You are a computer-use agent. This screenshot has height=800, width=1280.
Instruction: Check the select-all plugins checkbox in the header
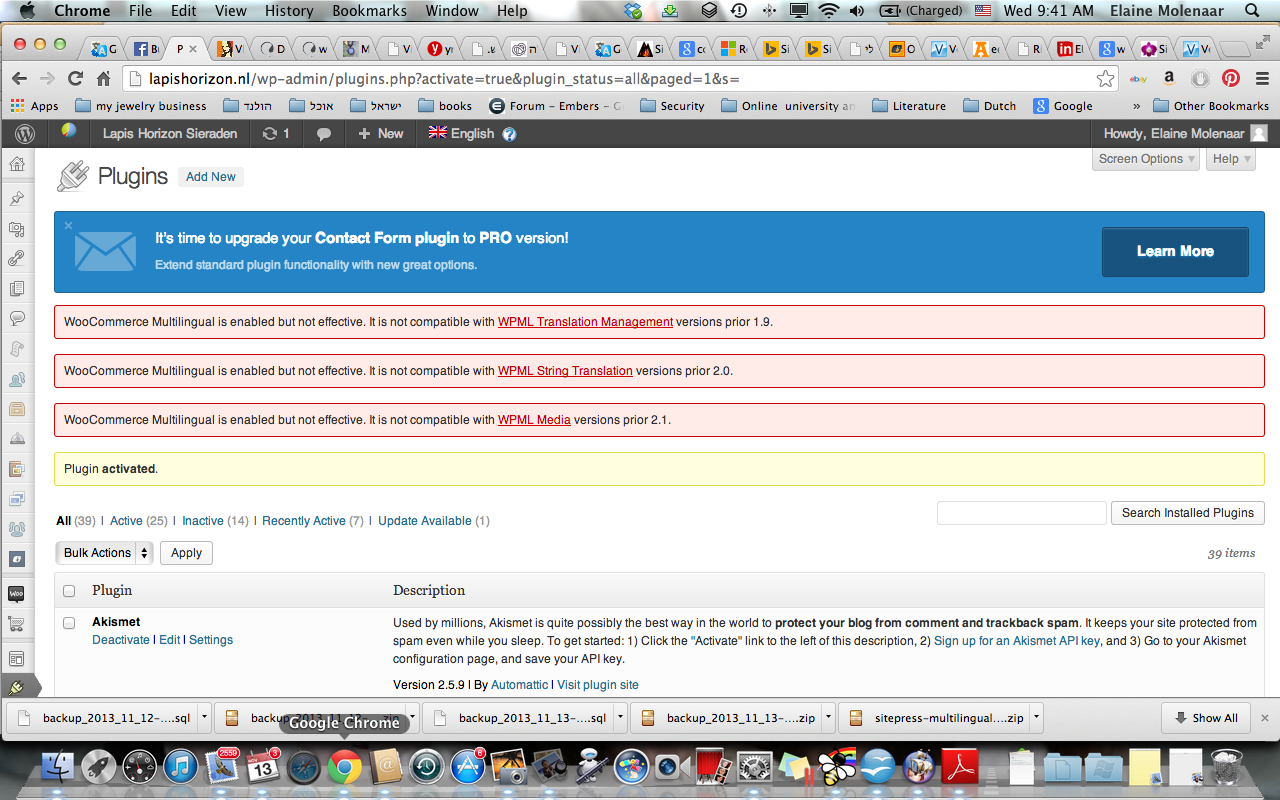[69, 591]
